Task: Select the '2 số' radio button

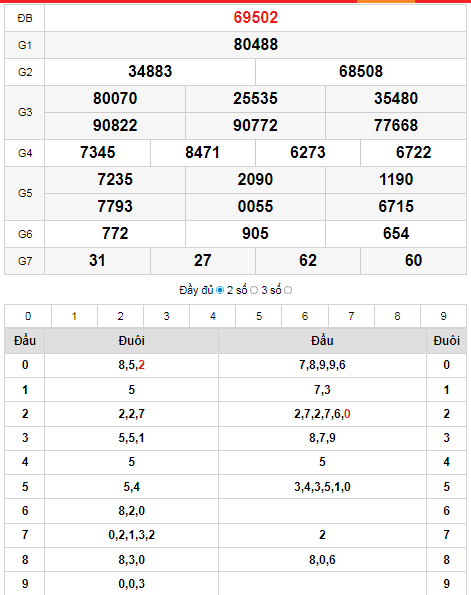Action: [254, 290]
